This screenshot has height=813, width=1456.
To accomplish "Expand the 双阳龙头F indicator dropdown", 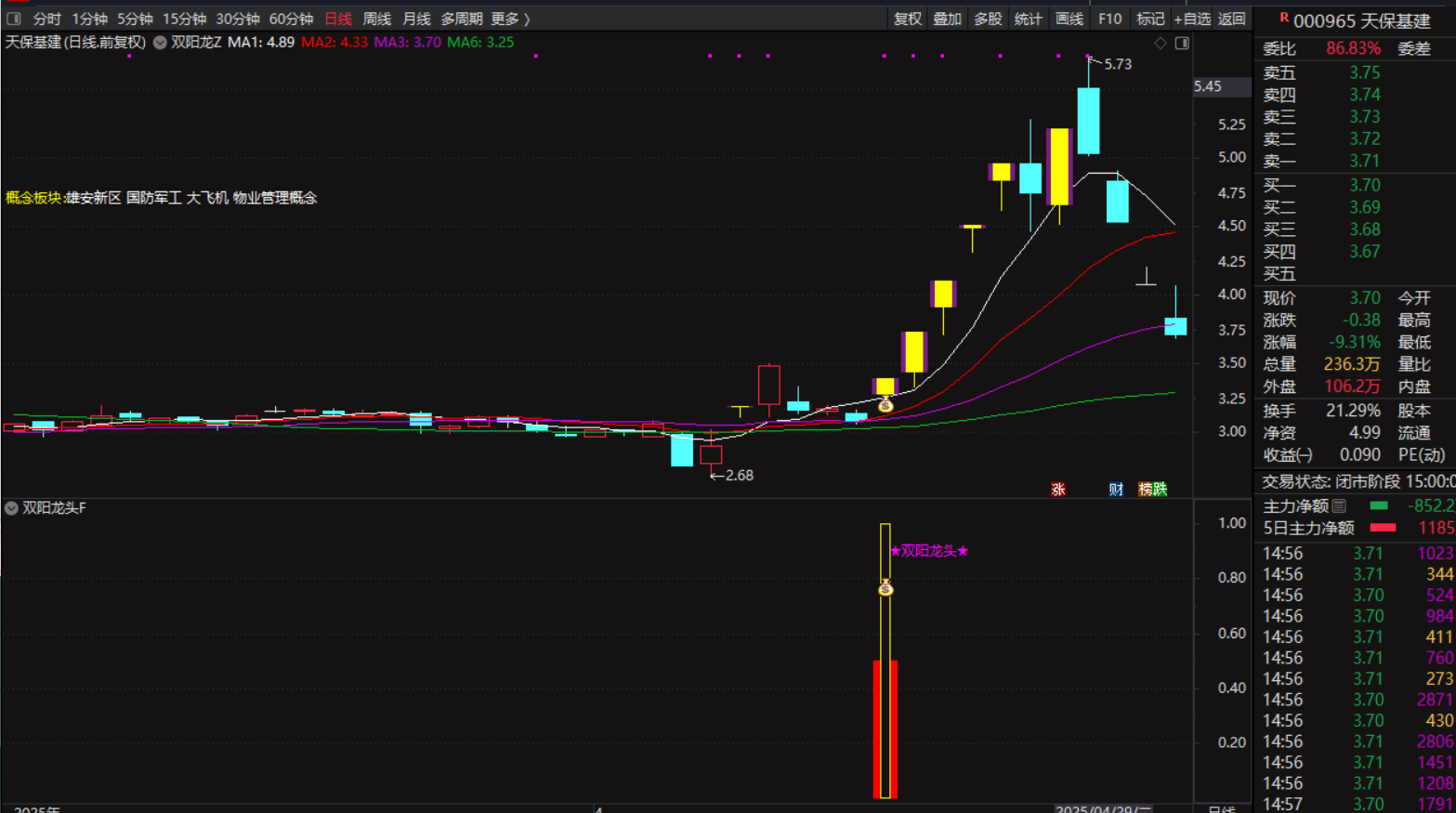I will (11, 508).
